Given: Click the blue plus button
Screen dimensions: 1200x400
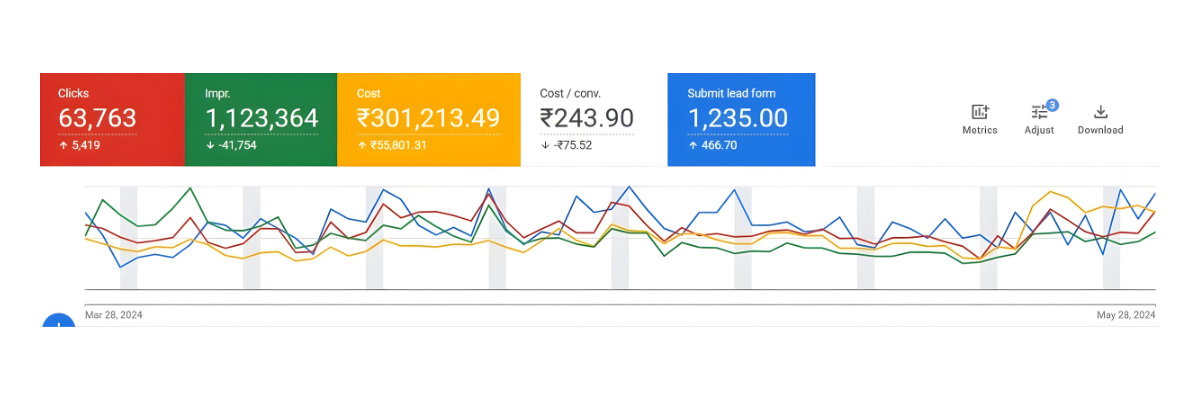Looking at the screenshot, I should coord(58,323).
